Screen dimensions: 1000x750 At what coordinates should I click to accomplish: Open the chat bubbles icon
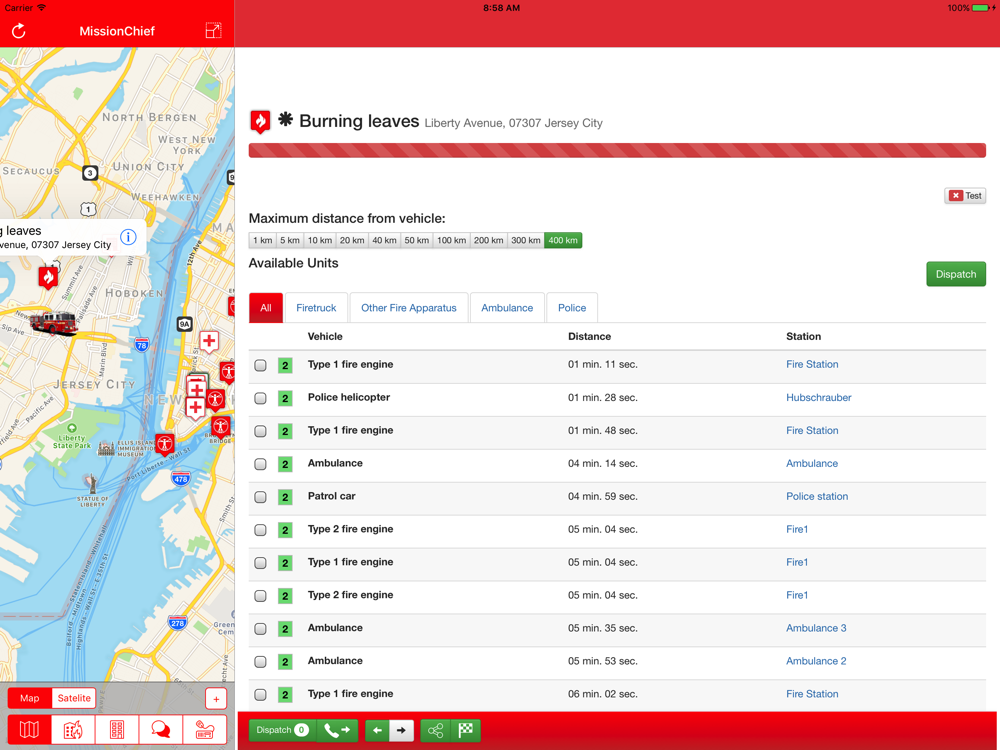pyautogui.click(x=161, y=730)
